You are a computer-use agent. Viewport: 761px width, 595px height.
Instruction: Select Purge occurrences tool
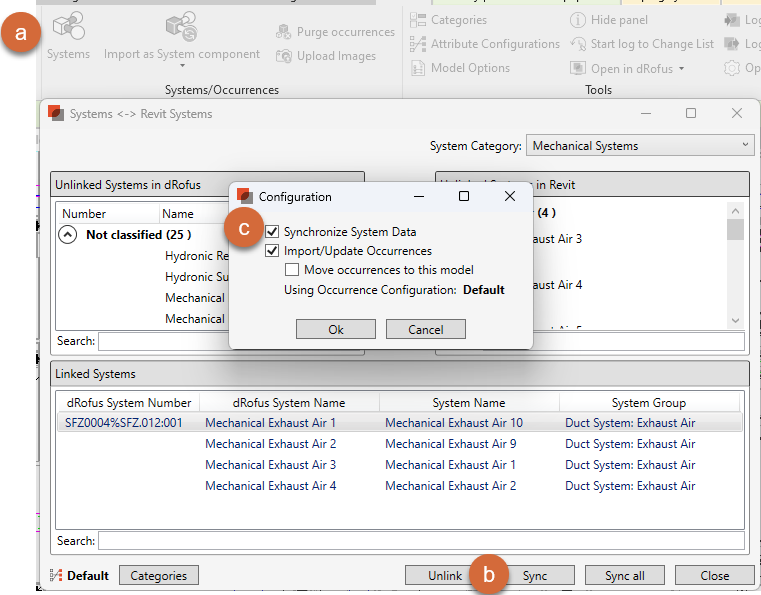[x=283, y=32]
